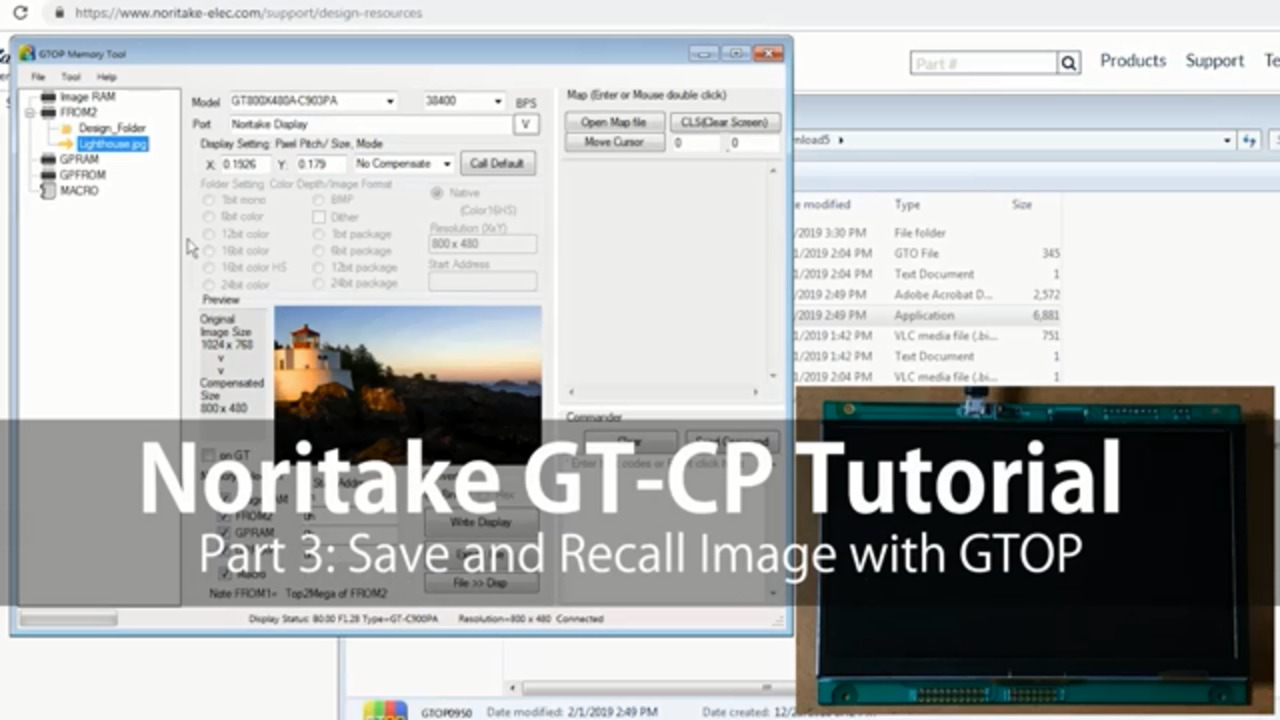Viewport: 1280px width, 720px height.
Task: Select the 24bit color radio button
Action: [x=209, y=285]
